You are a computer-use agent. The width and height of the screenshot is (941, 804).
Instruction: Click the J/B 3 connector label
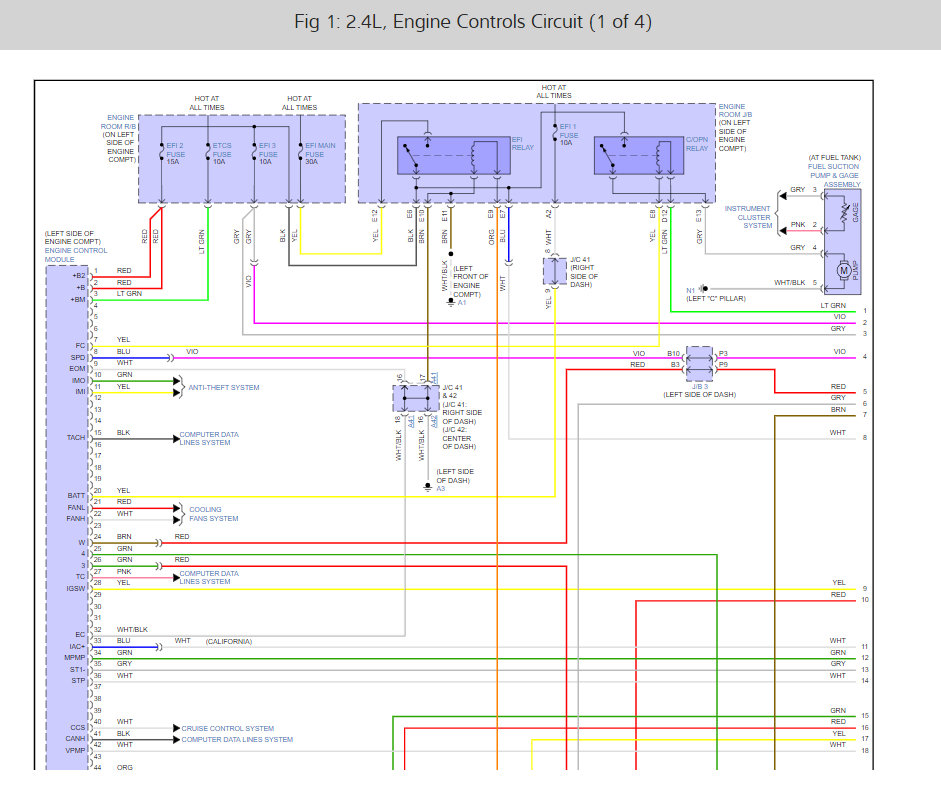coord(700,387)
